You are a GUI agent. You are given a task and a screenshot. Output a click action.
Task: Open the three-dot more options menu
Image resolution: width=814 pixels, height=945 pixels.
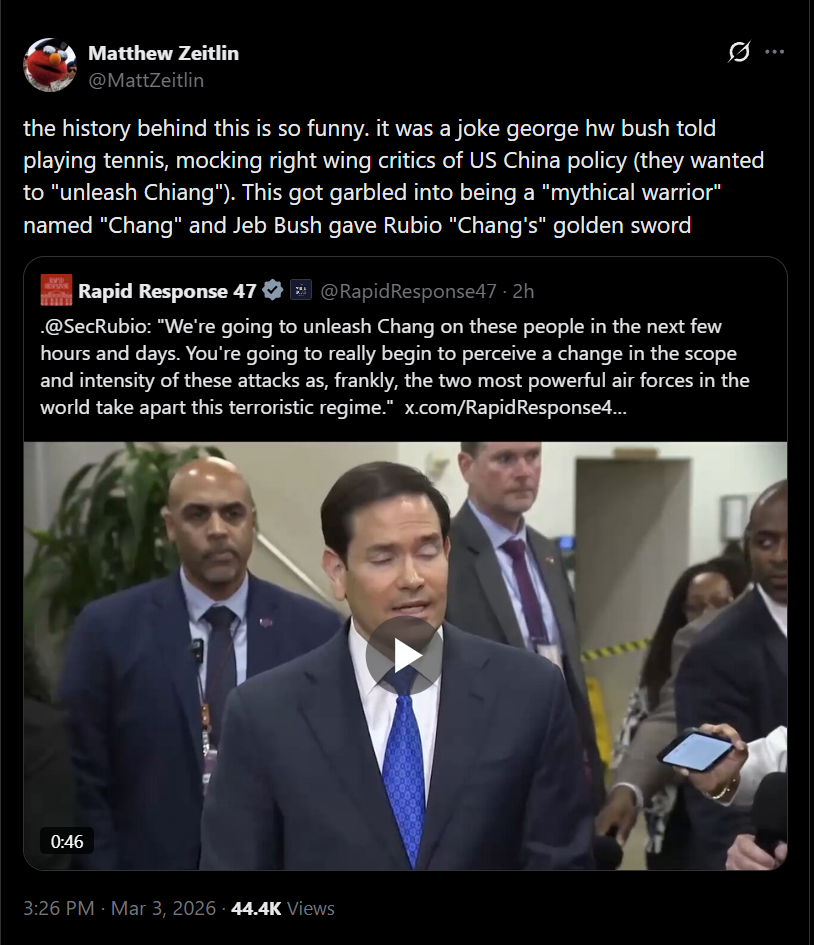point(774,52)
